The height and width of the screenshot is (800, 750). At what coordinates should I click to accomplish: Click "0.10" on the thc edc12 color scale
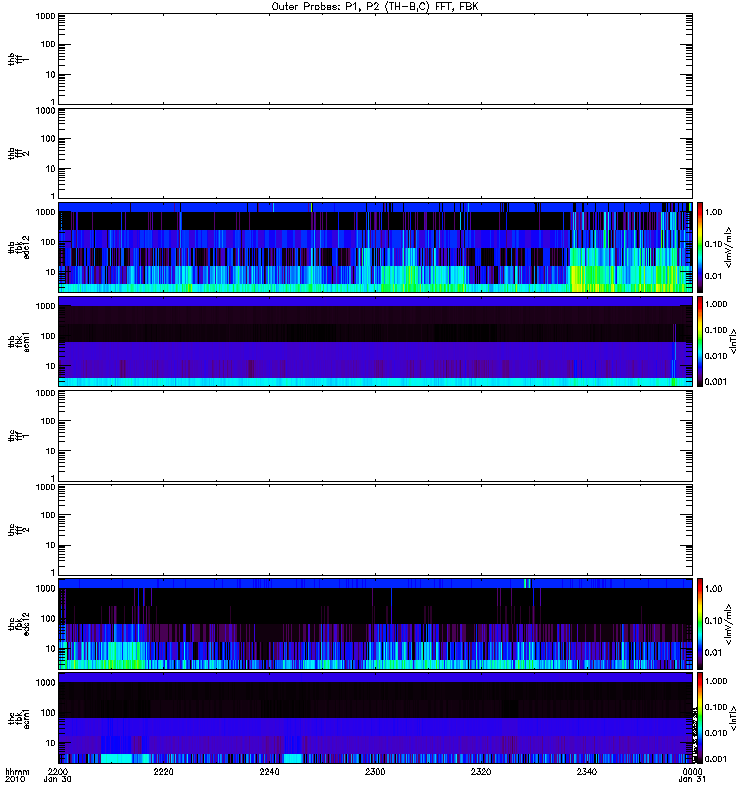[x=713, y=620]
